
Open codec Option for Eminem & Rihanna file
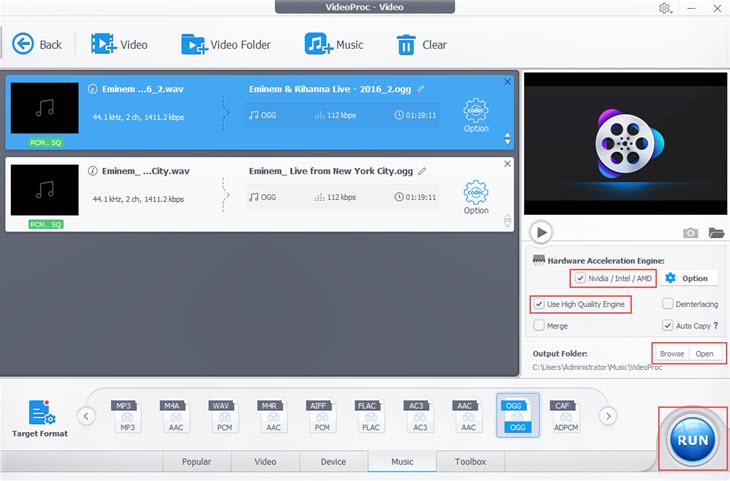(x=476, y=115)
